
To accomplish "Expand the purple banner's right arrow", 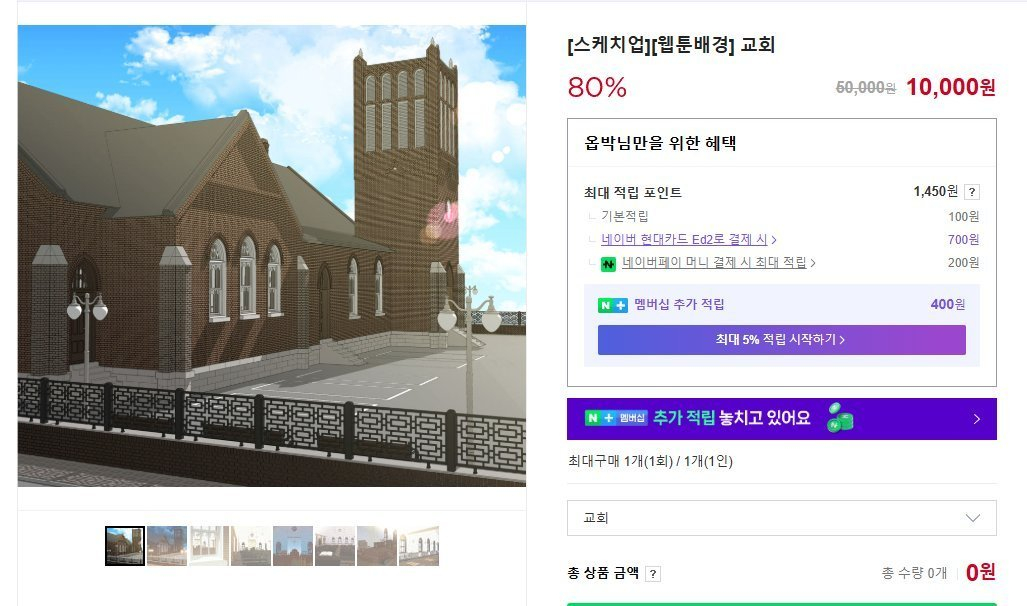I will click(x=976, y=419).
